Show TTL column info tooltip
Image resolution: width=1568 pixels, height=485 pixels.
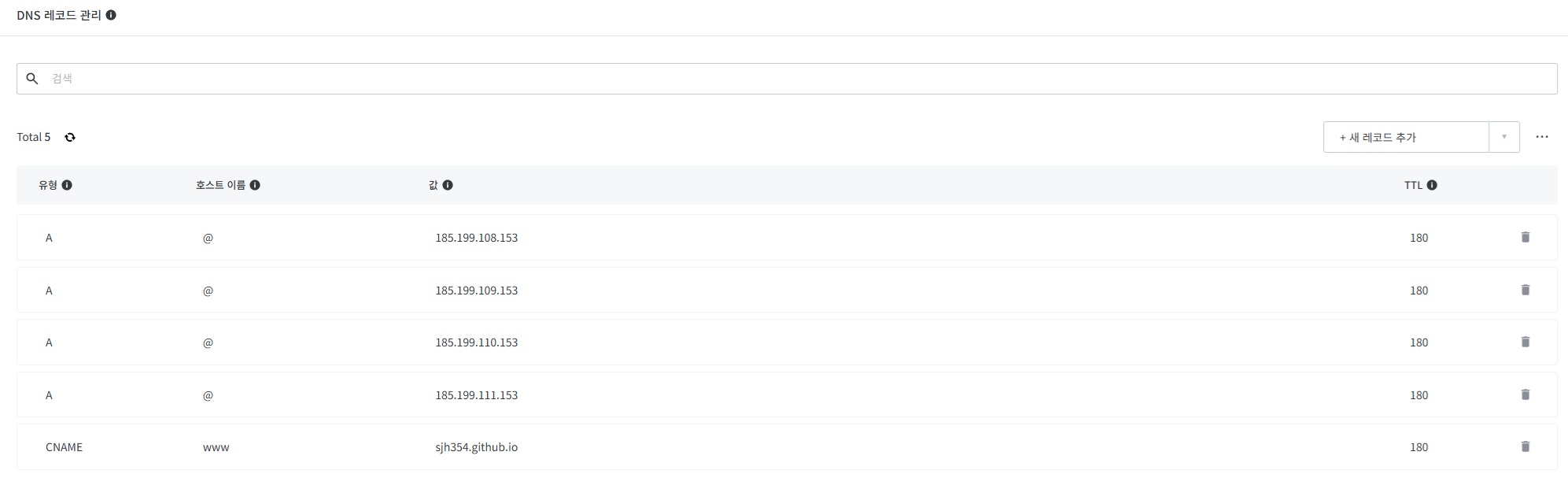point(1432,185)
